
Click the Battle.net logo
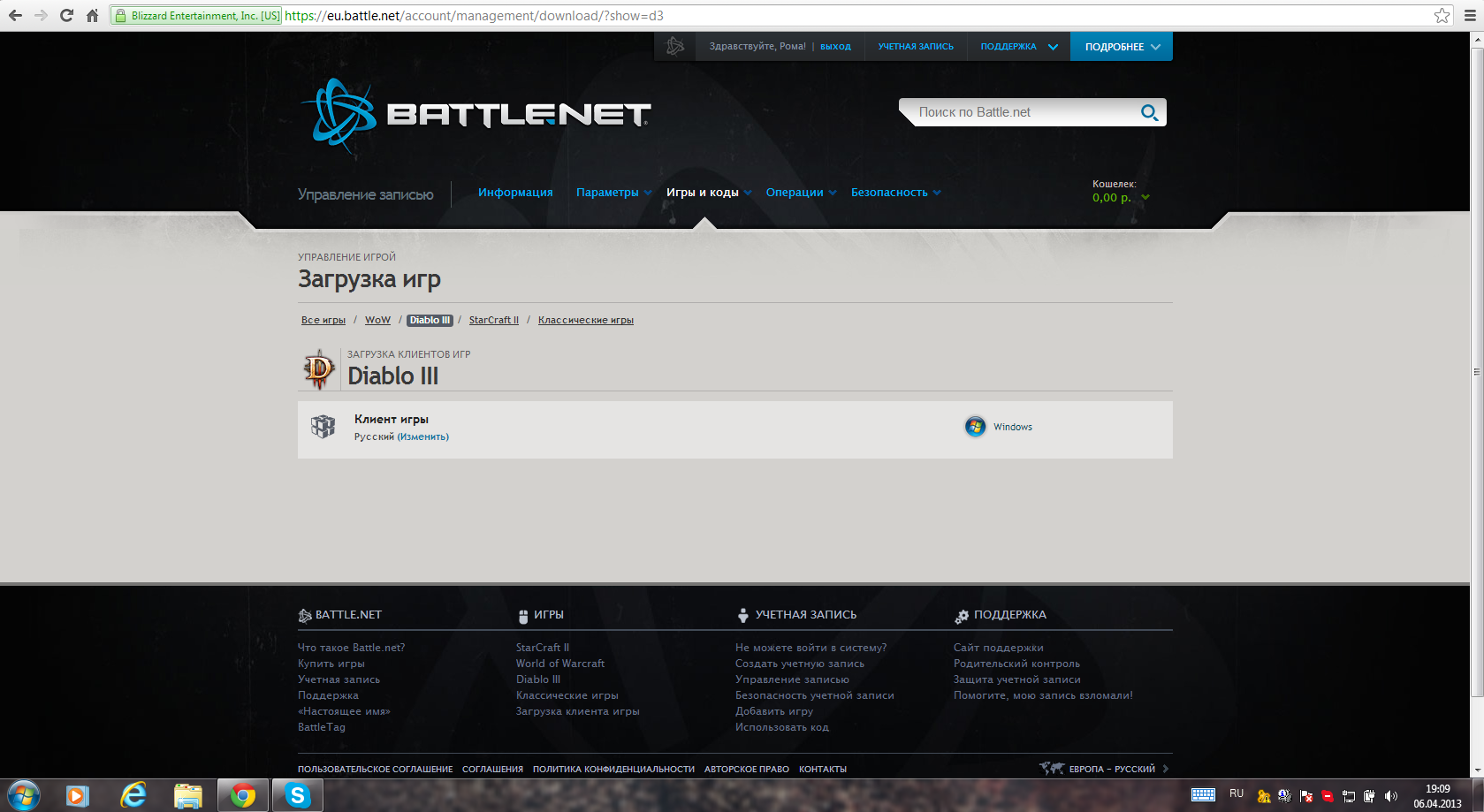tap(476, 116)
